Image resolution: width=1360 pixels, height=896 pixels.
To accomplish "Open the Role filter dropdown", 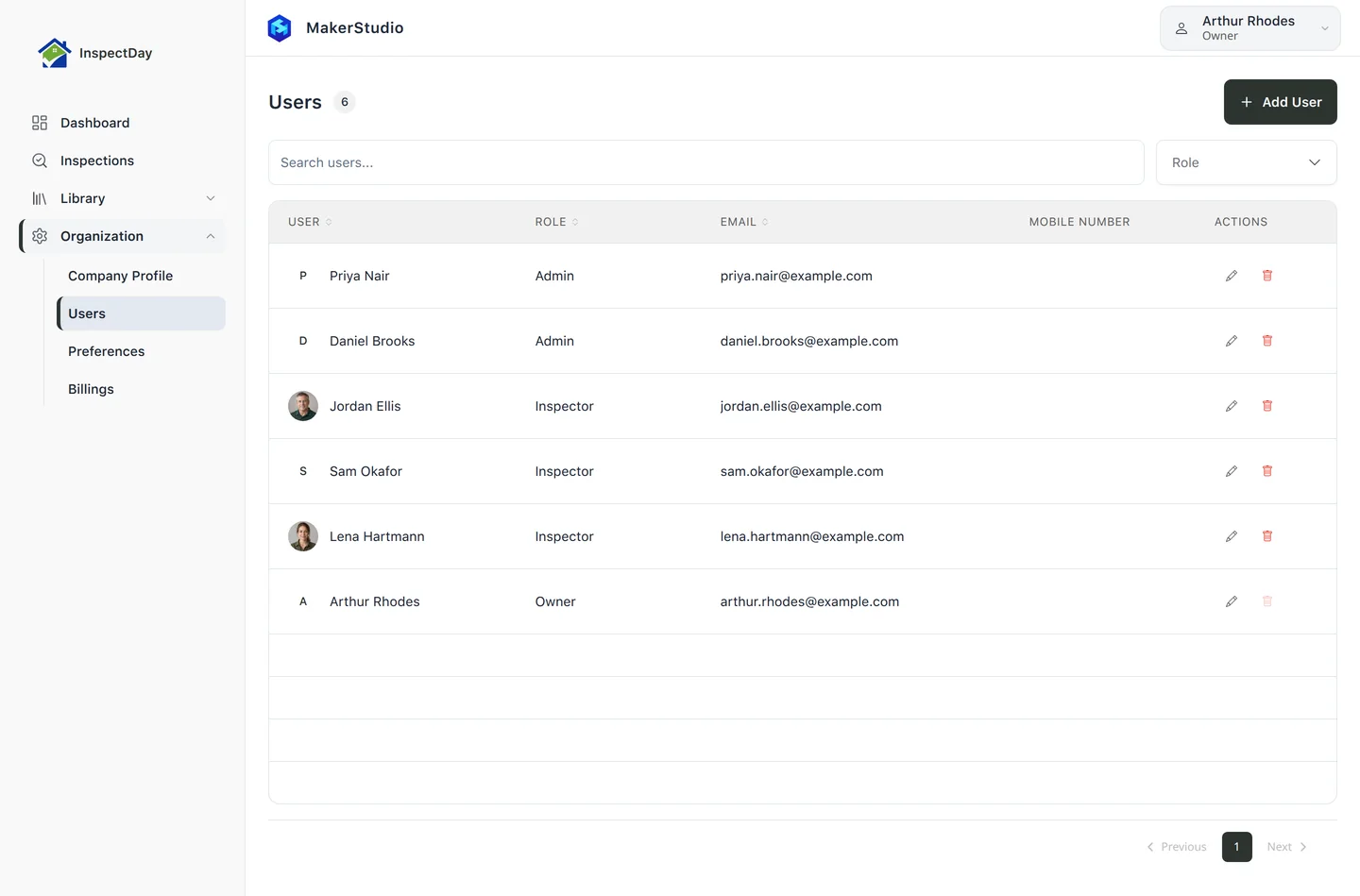I will tap(1247, 162).
